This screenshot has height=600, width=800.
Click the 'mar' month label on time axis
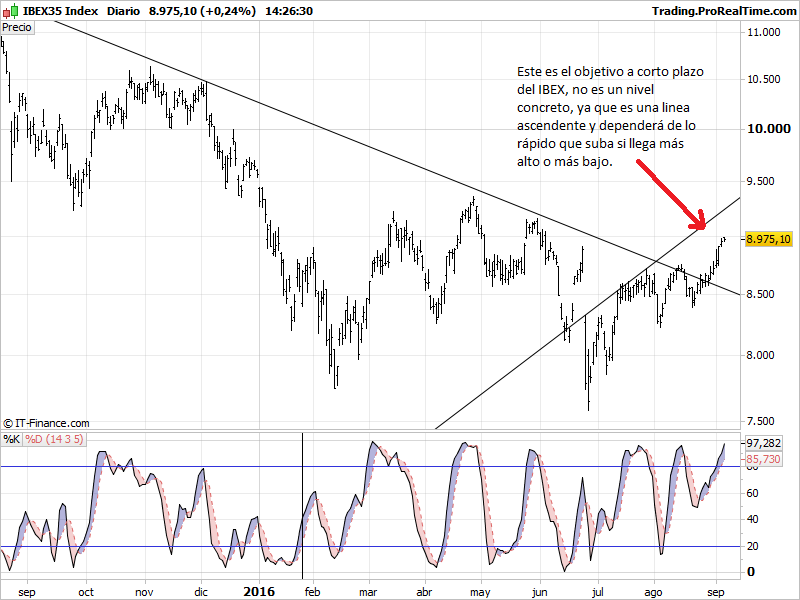[x=367, y=591]
